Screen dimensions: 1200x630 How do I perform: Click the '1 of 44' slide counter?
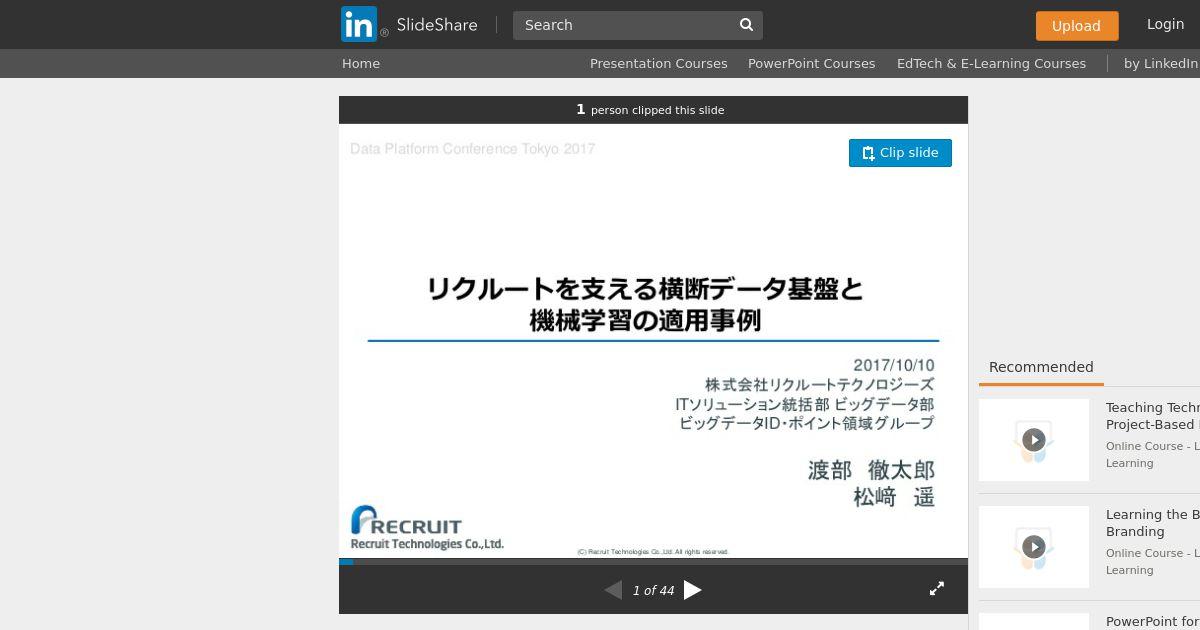[653, 591]
